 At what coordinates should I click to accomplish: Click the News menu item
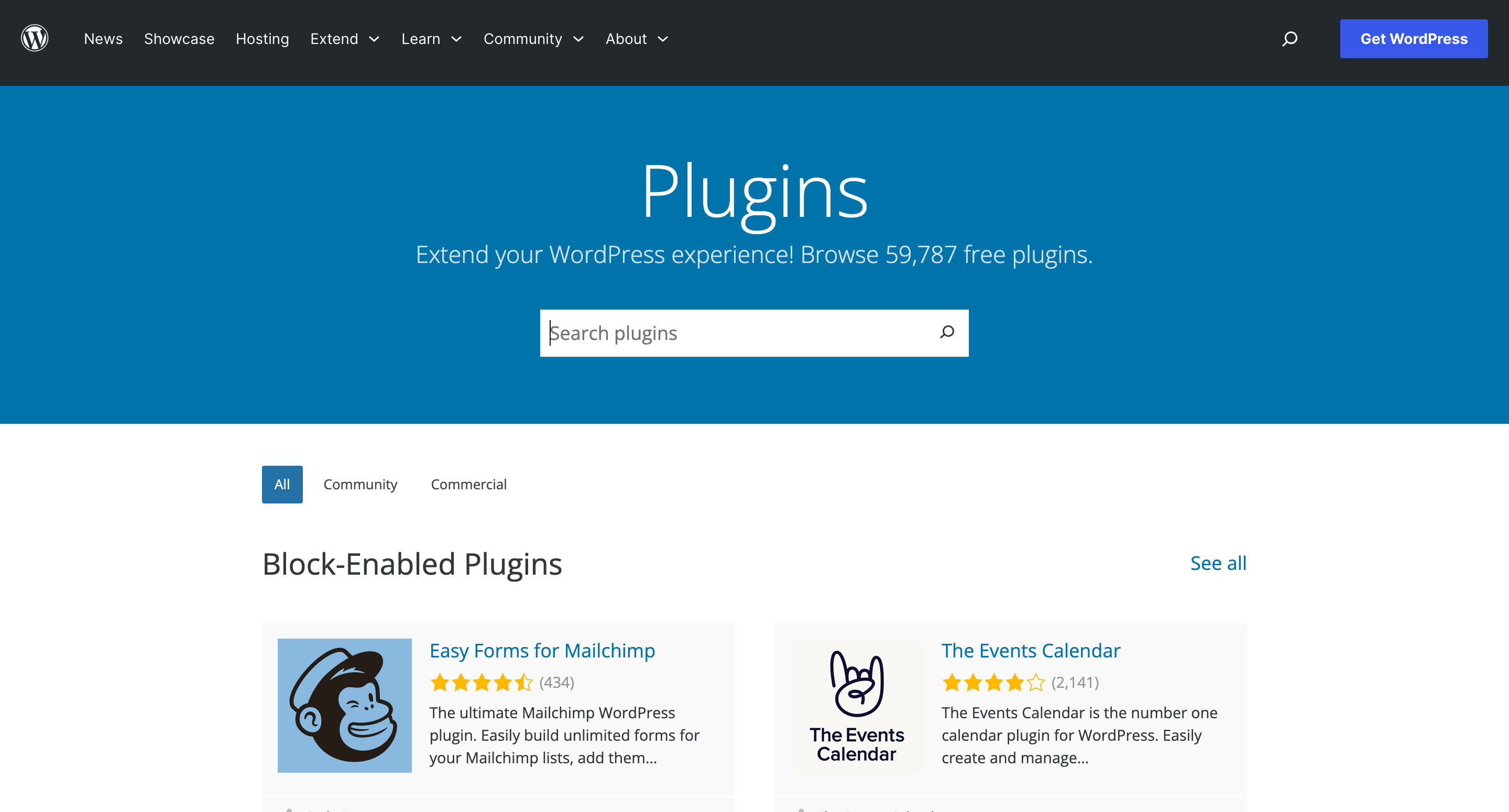[x=104, y=38]
